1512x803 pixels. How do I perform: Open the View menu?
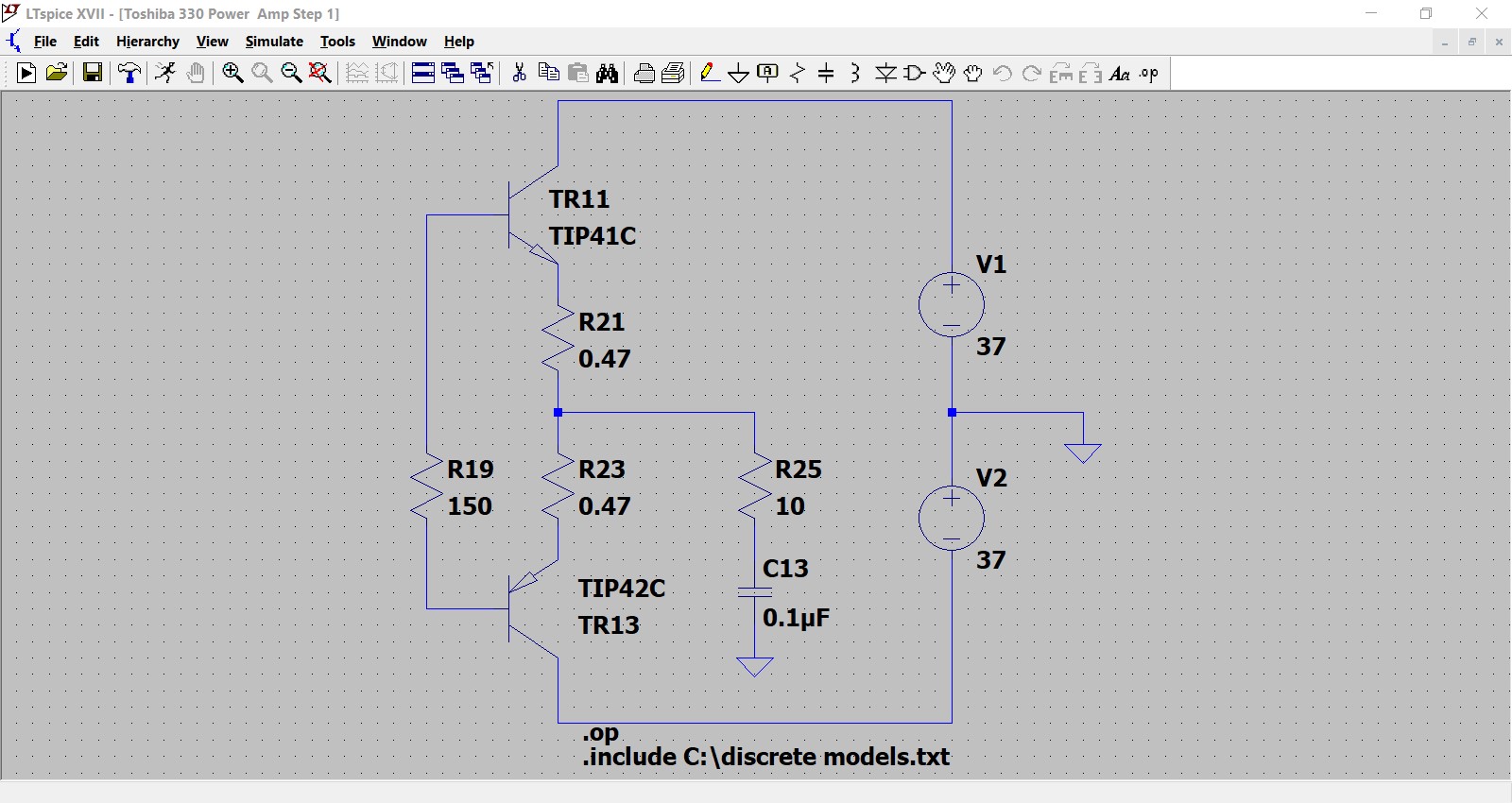(212, 42)
